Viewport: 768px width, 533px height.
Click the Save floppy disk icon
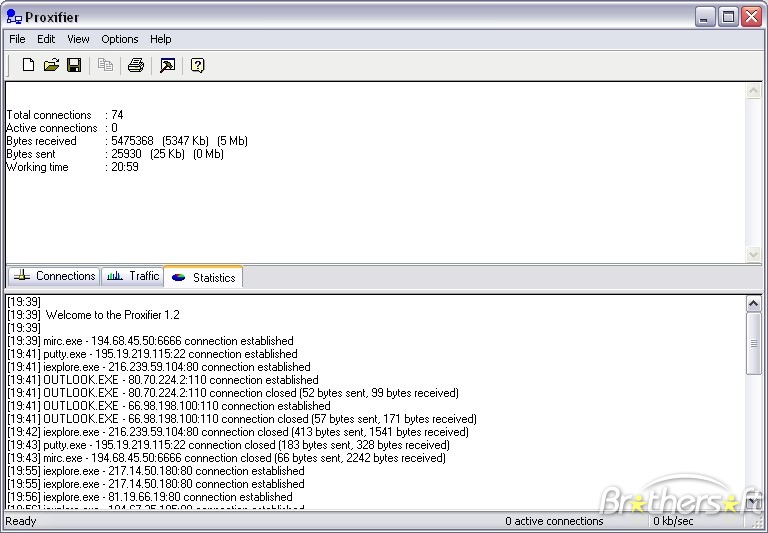74,65
